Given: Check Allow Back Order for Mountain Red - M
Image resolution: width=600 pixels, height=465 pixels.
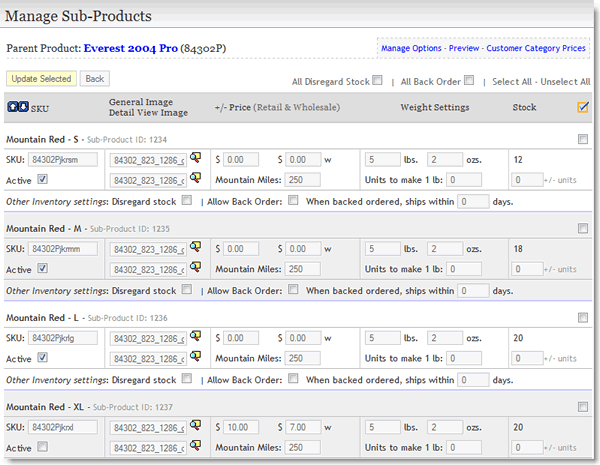Looking at the screenshot, I should pyautogui.click(x=293, y=291).
